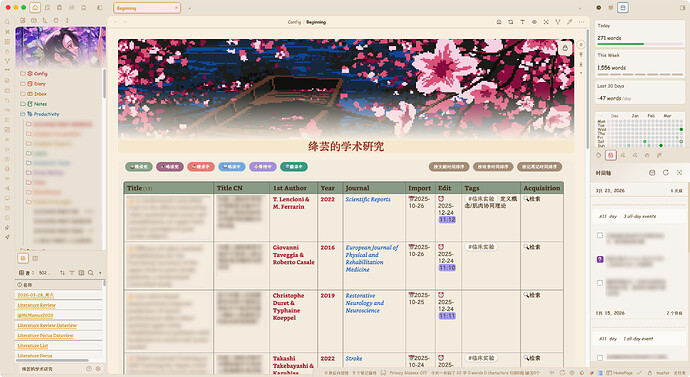690x377 pixels.
Task: Open search from the left ribbon
Action: pyautogui.click(x=7, y=22)
